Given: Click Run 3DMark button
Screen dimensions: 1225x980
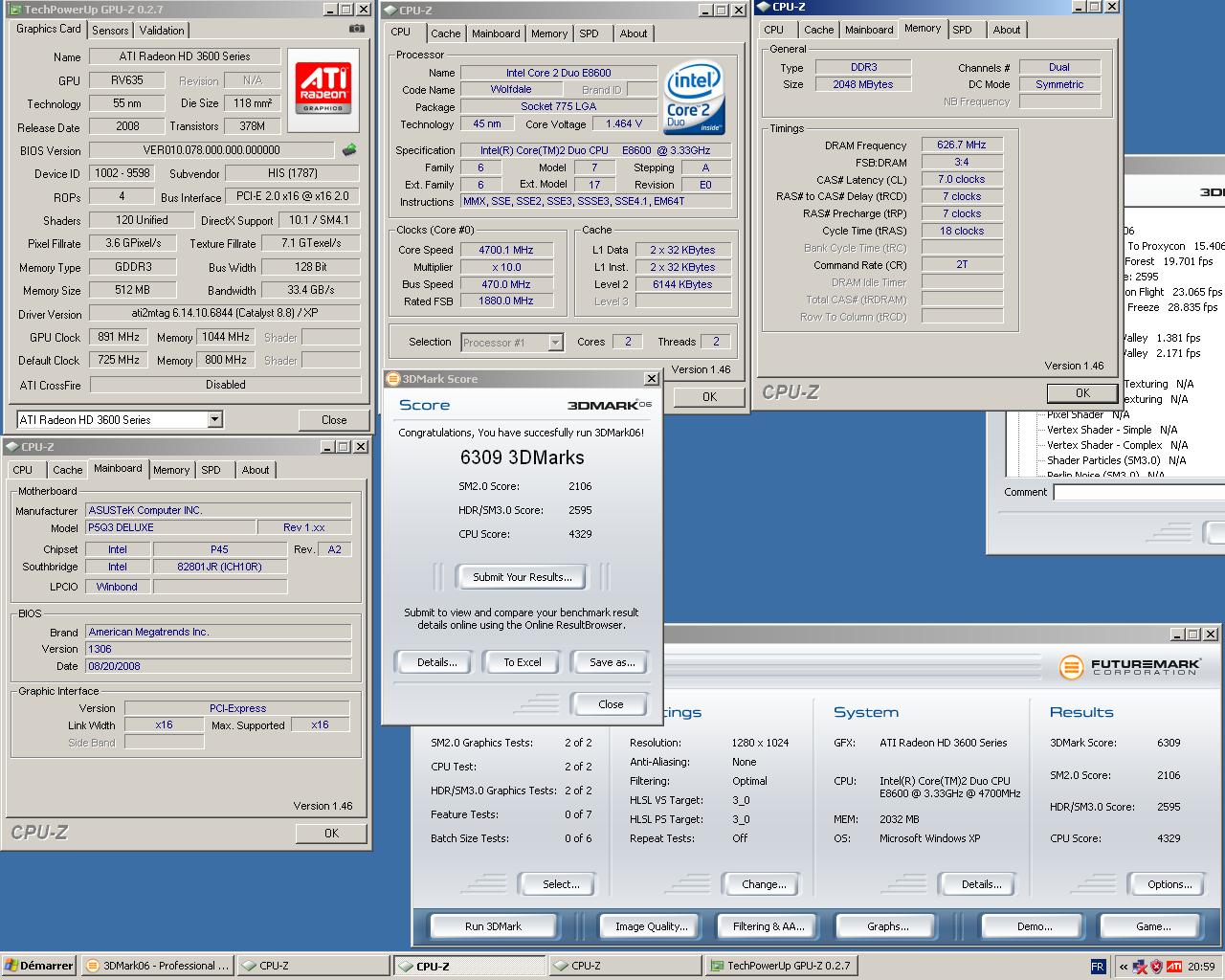Looking at the screenshot, I should pos(493,926).
